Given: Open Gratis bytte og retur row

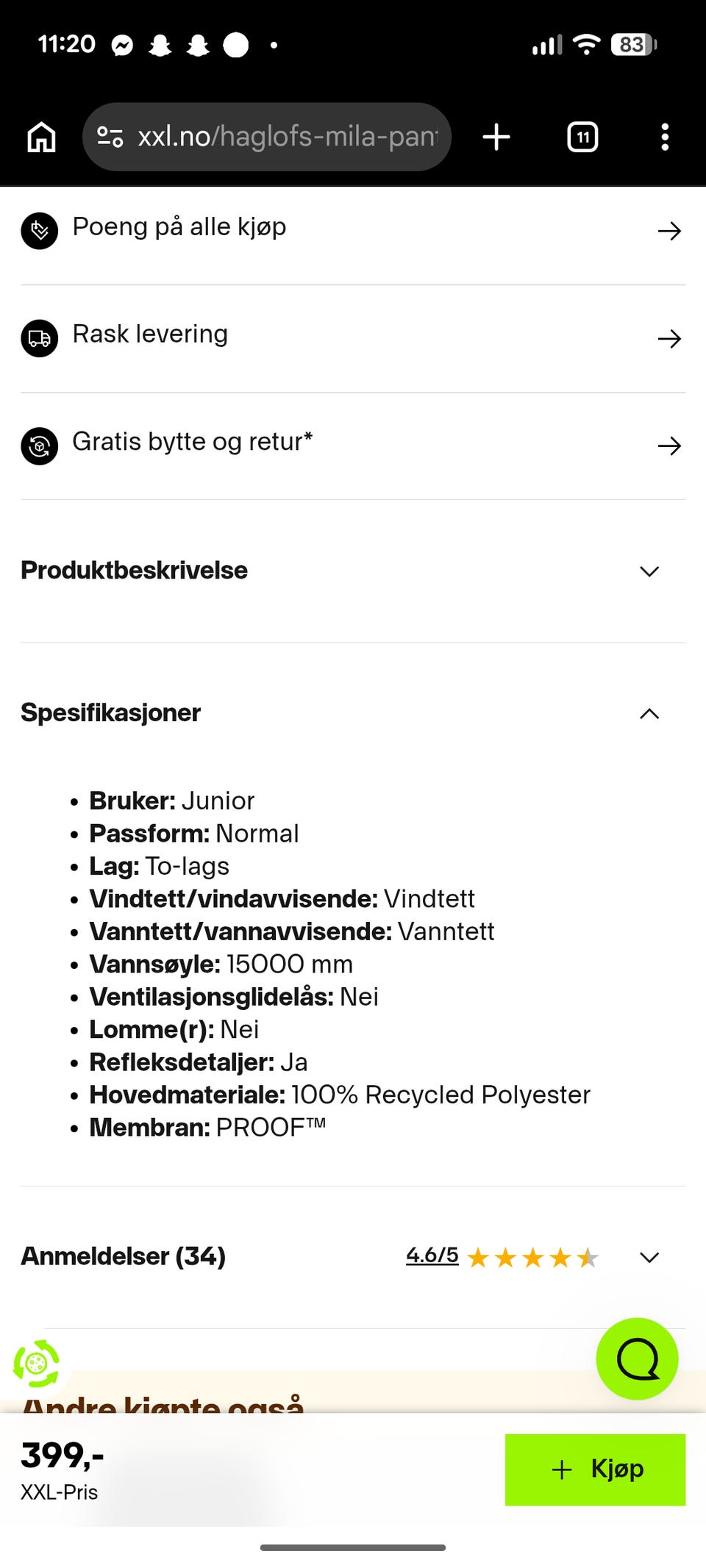Looking at the screenshot, I should coord(353,444).
